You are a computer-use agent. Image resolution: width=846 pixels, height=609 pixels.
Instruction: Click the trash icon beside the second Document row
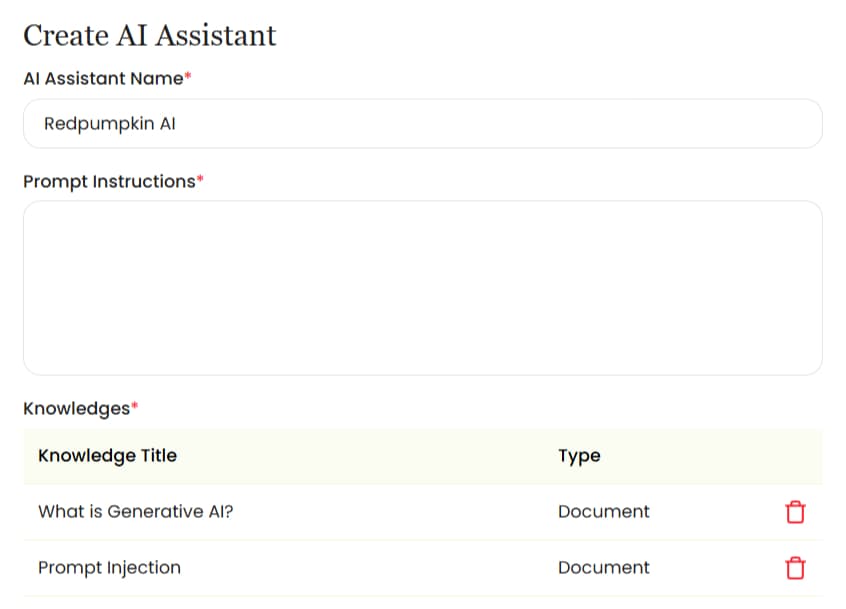pos(795,567)
